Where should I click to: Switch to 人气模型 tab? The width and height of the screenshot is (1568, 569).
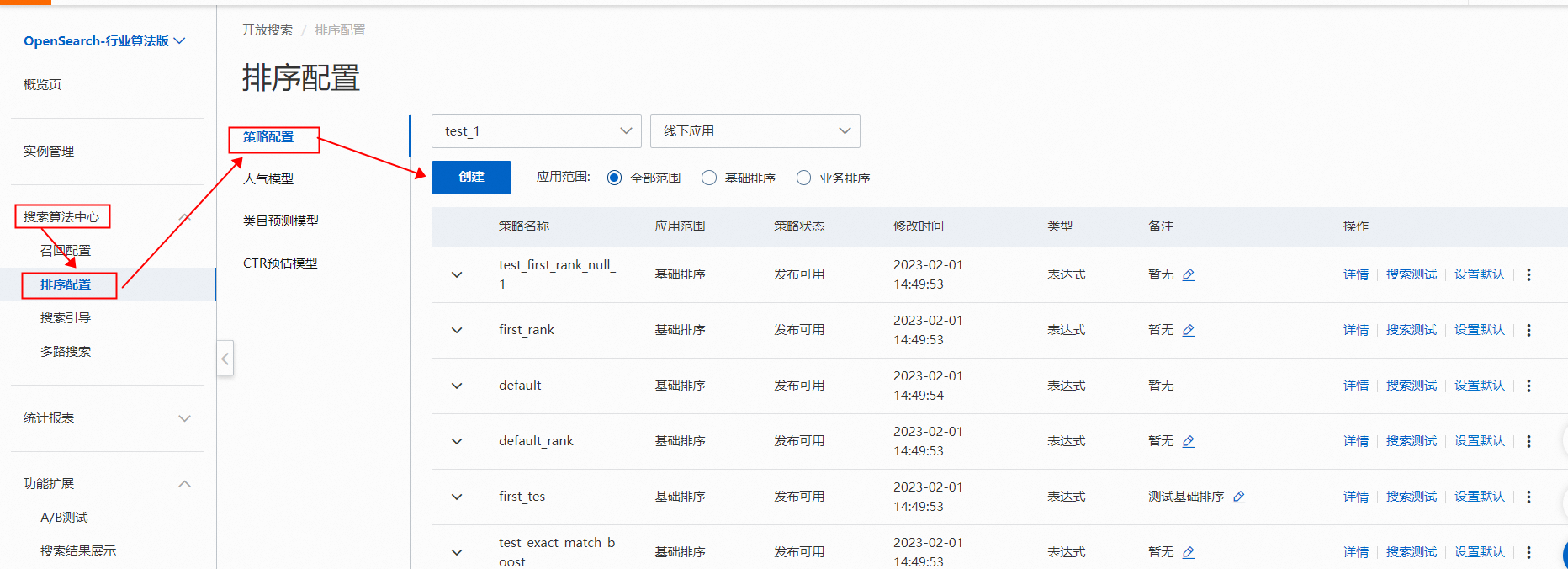point(268,179)
